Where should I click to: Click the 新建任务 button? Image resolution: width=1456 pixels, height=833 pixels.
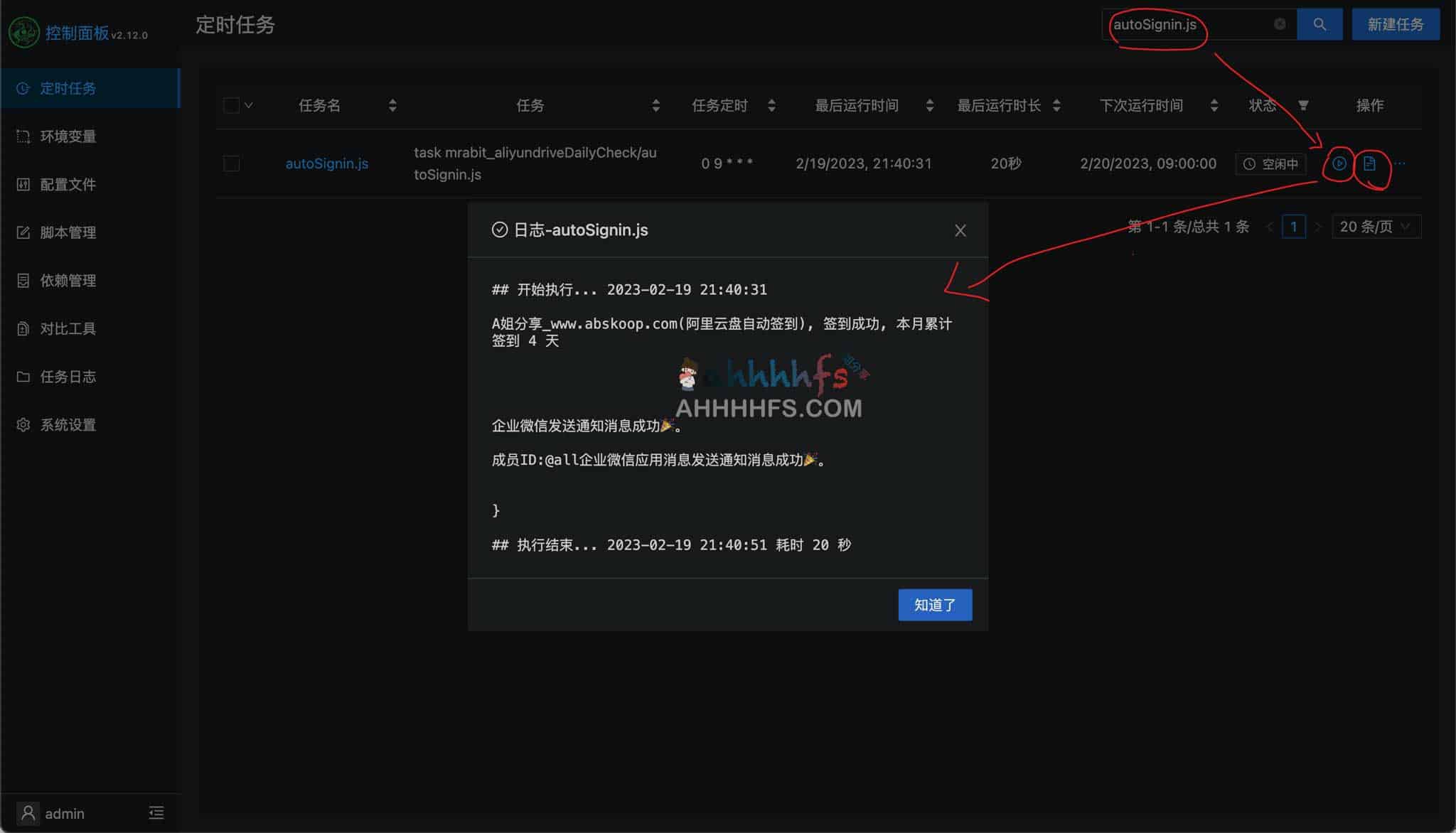1396,23
